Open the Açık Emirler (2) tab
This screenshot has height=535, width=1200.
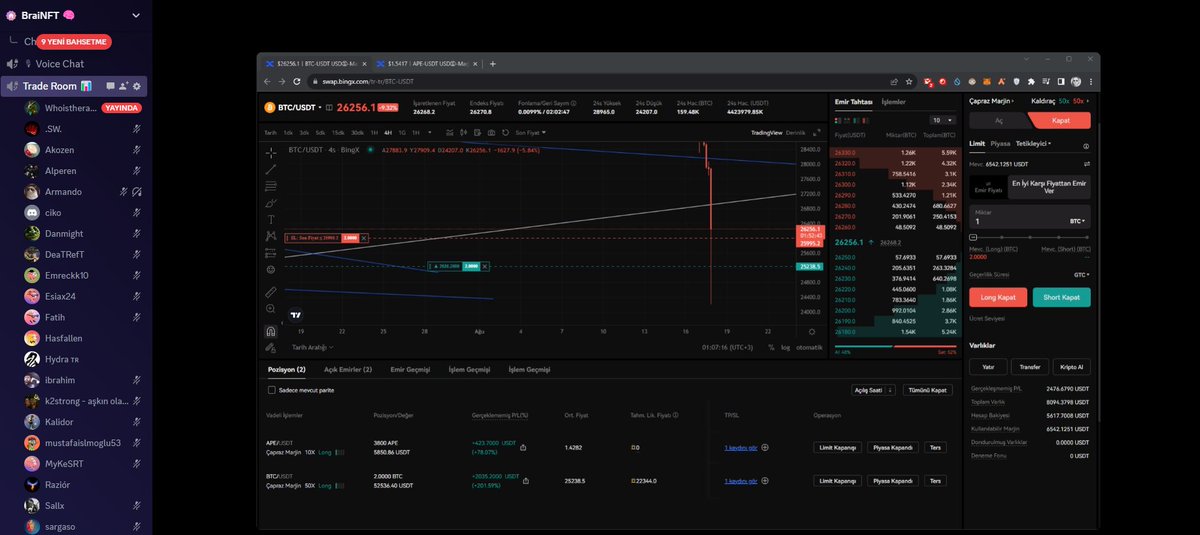pyautogui.click(x=348, y=369)
